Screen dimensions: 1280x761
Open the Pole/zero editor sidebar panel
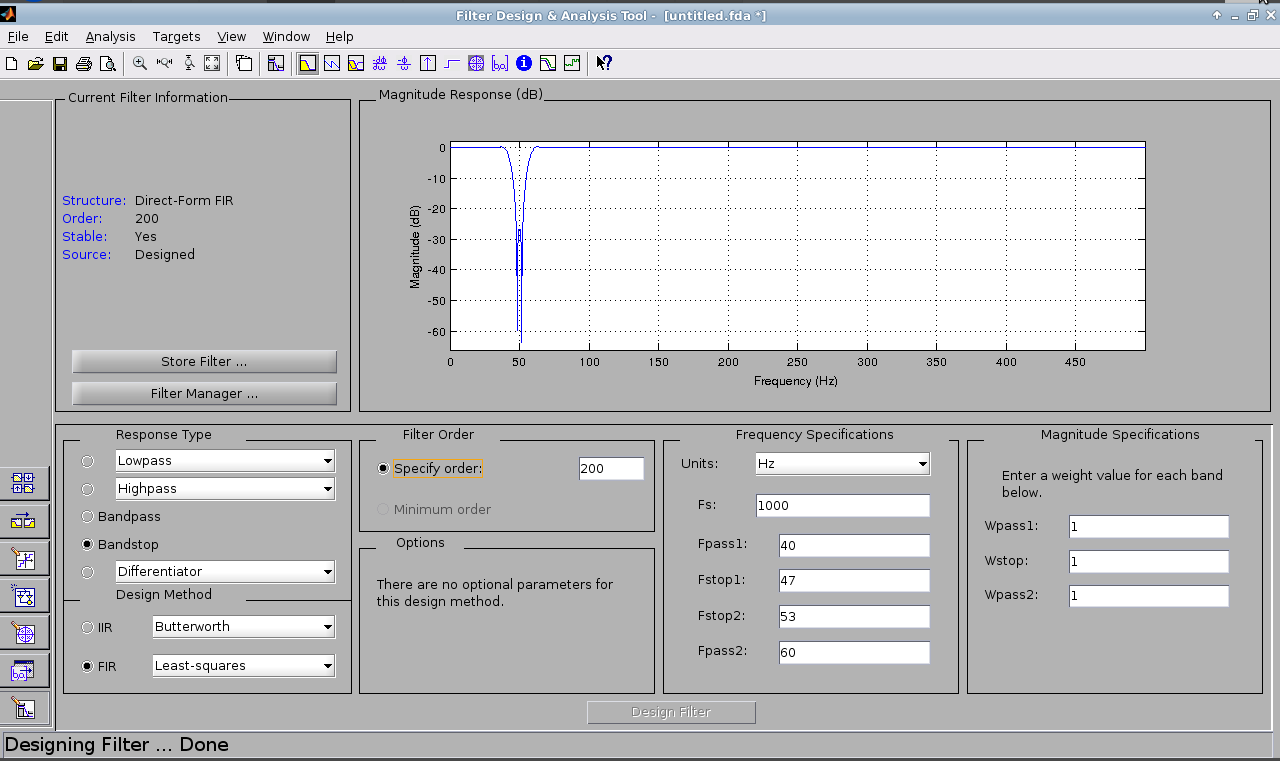pyautogui.click(x=24, y=633)
